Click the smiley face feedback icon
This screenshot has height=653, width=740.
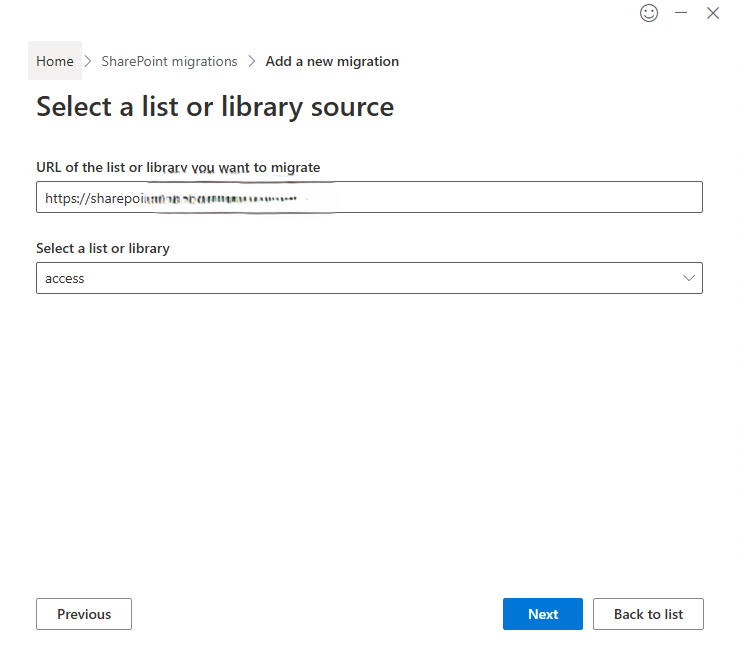click(649, 13)
